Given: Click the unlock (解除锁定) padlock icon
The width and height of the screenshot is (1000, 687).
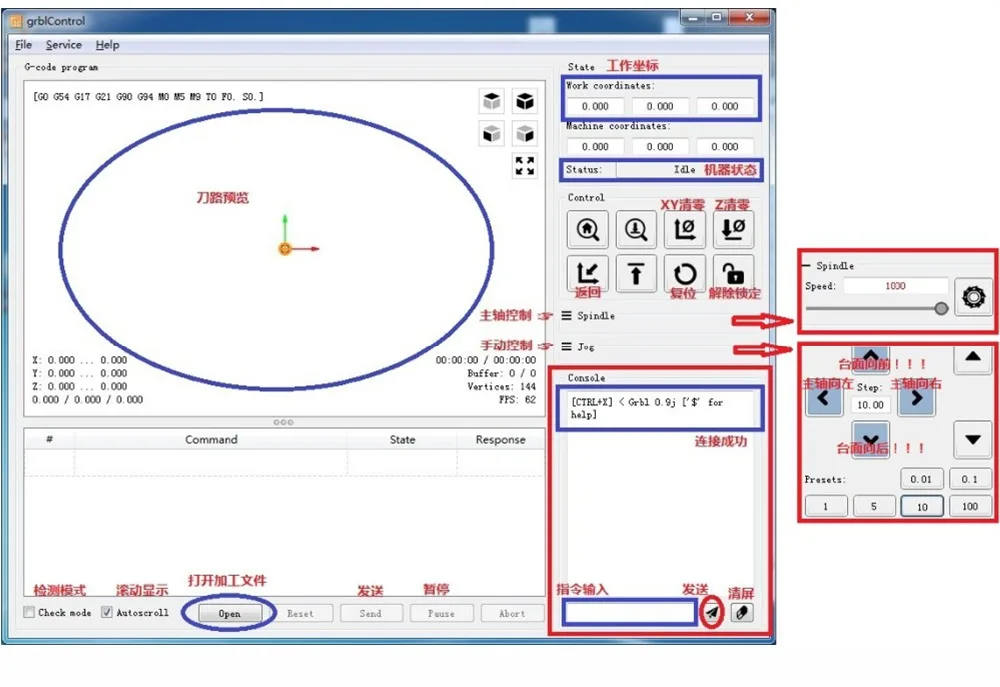Looking at the screenshot, I should [x=733, y=274].
